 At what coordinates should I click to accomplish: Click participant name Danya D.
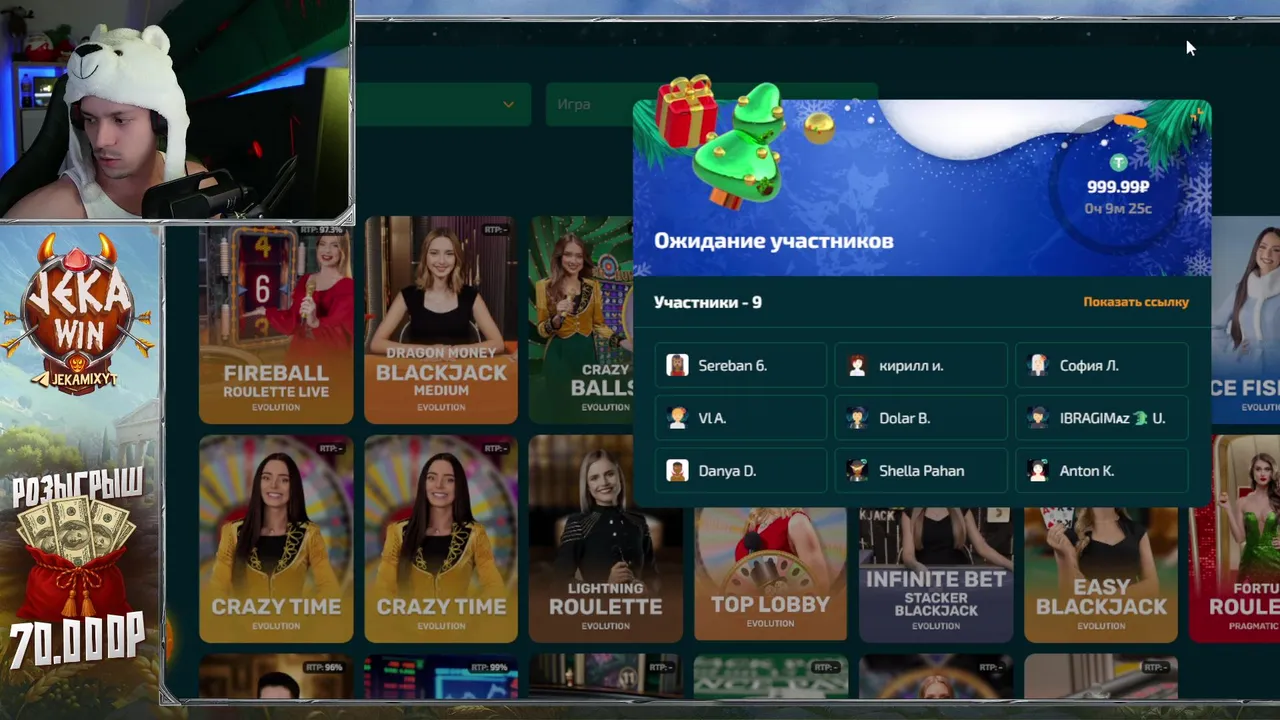[x=727, y=471]
